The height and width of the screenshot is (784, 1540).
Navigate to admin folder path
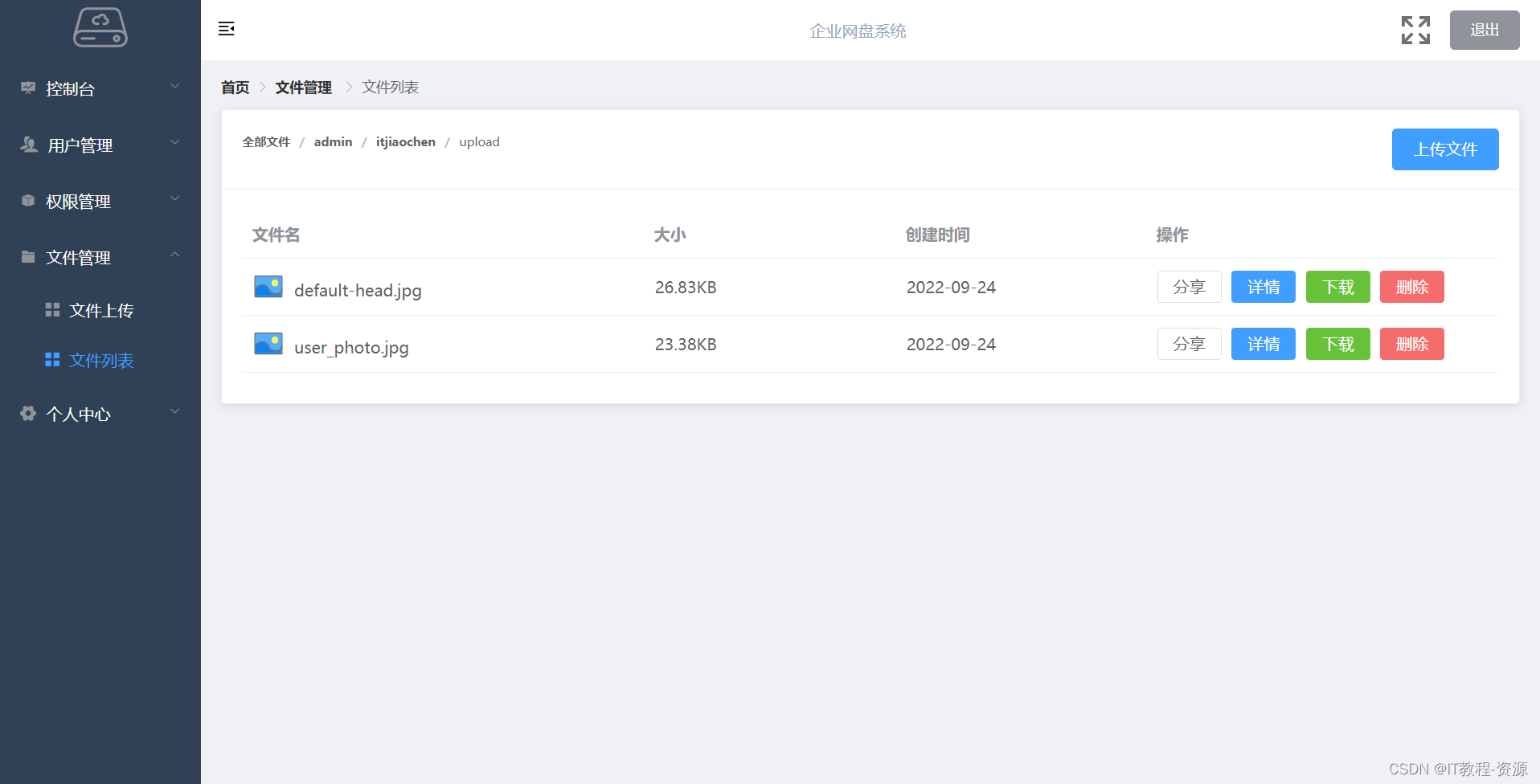click(334, 142)
